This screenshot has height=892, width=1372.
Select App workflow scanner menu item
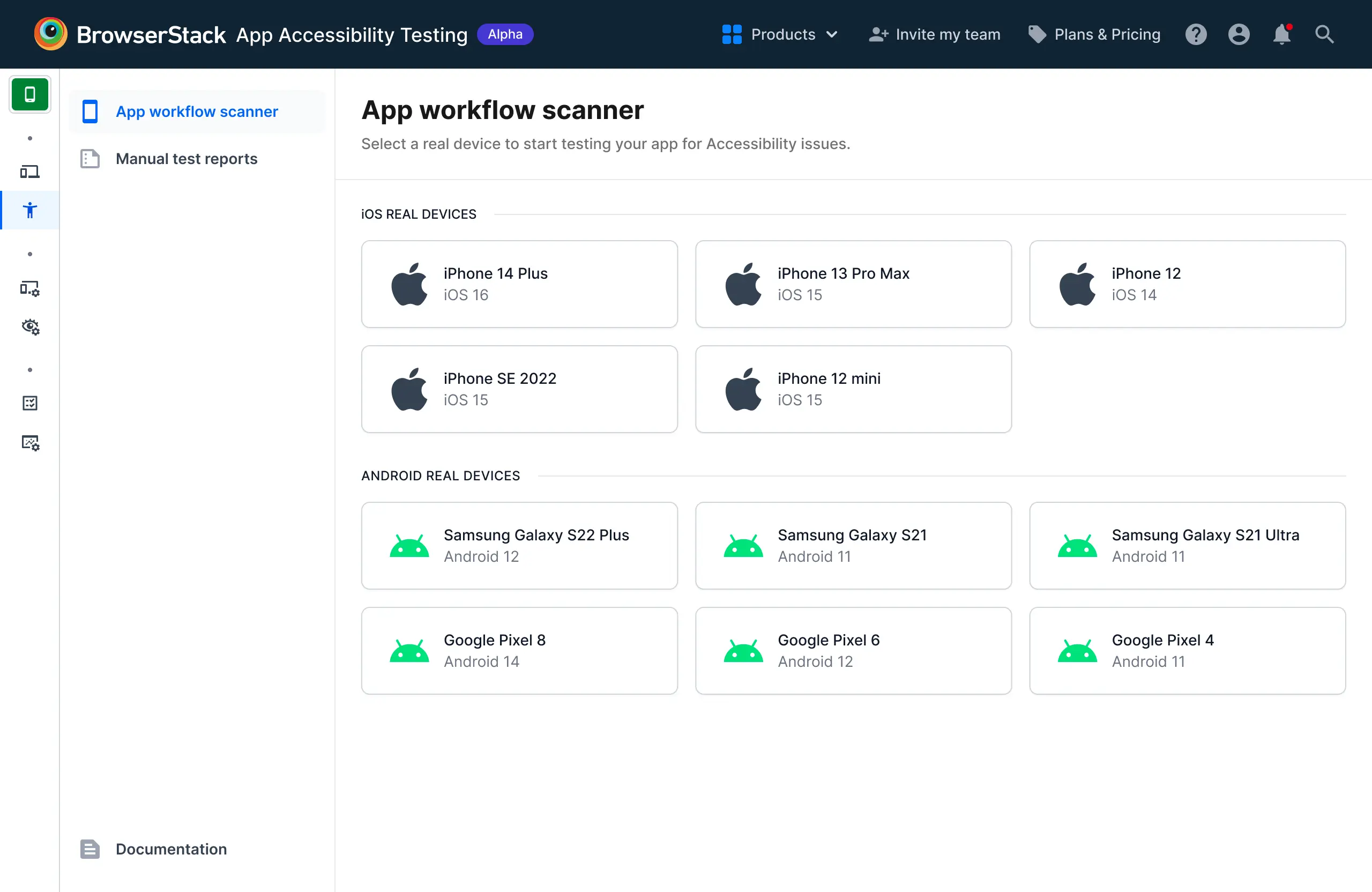pyautogui.click(x=197, y=111)
